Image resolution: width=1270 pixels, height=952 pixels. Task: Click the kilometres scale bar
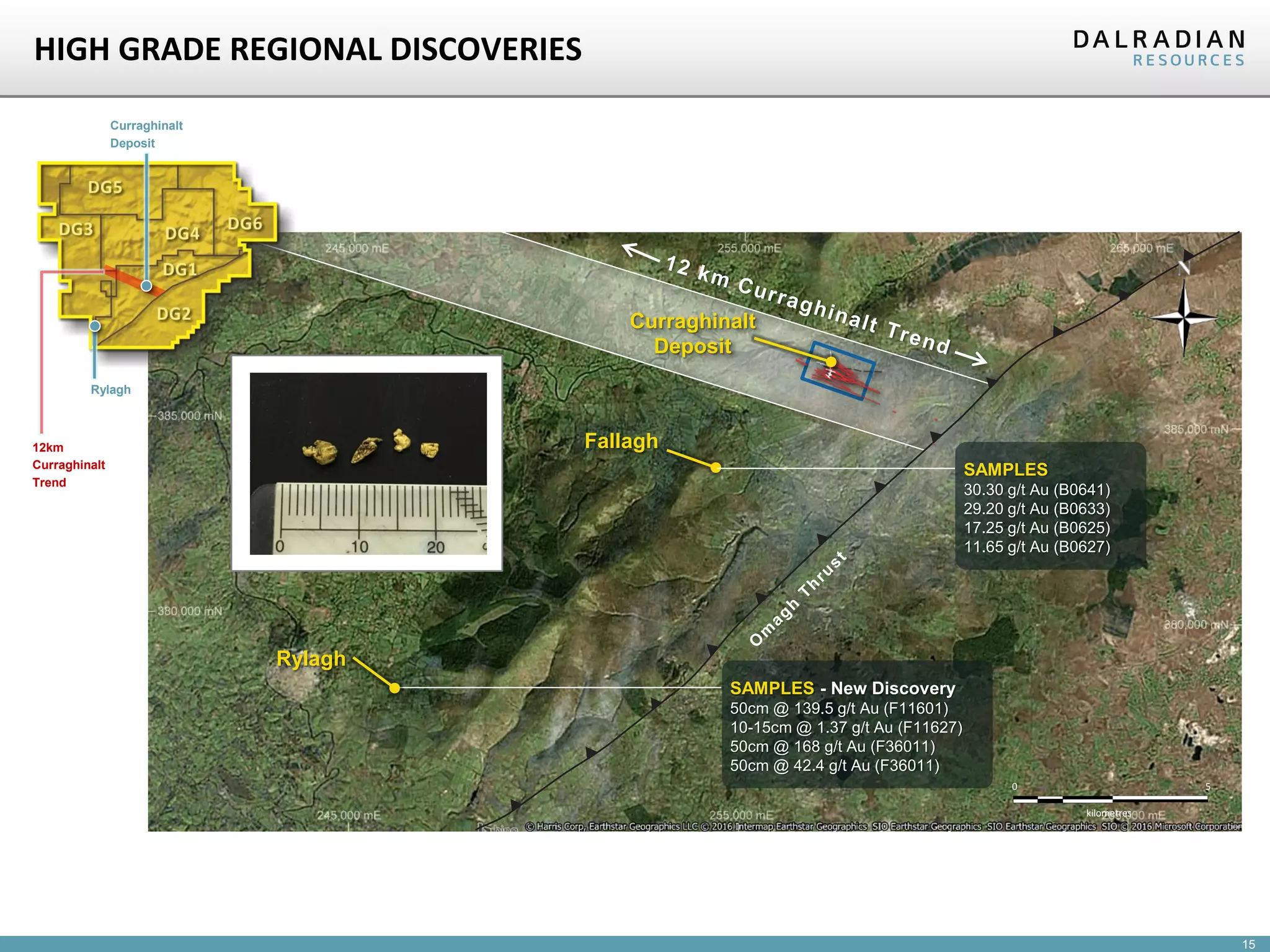pyautogui.click(x=1110, y=799)
